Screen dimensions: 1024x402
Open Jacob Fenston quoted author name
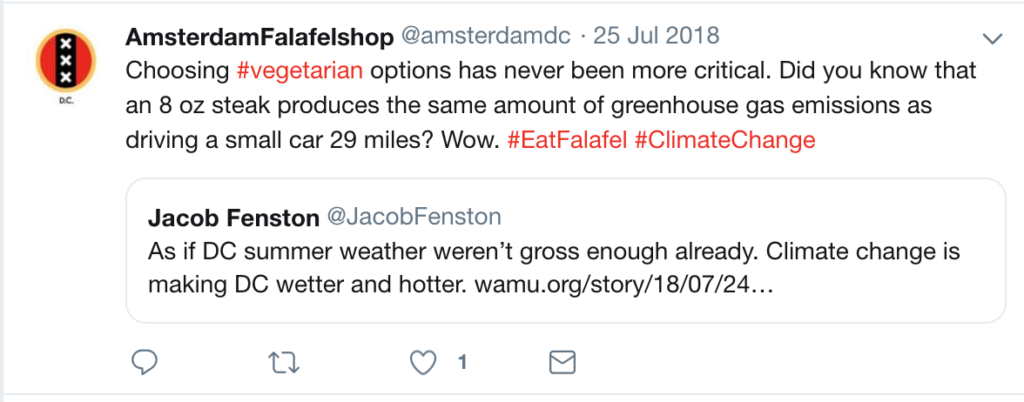pos(233,218)
